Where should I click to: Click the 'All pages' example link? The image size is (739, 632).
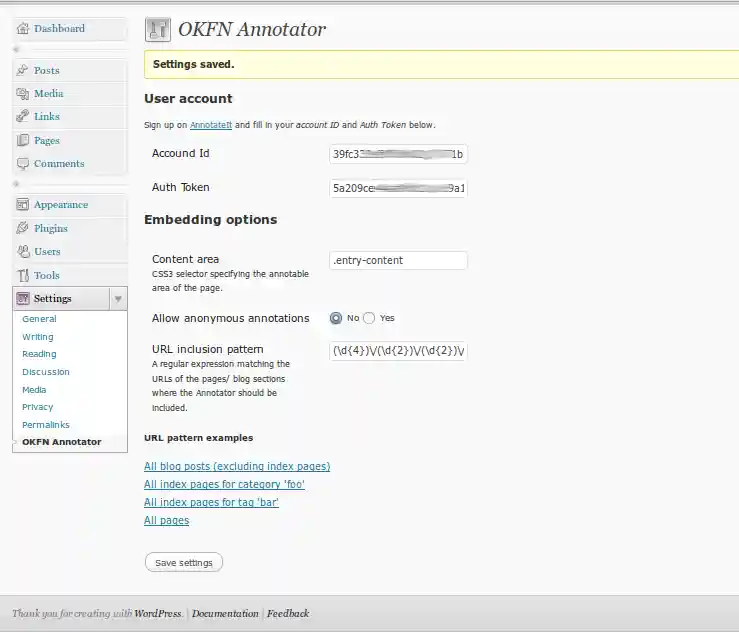pyautogui.click(x=166, y=520)
